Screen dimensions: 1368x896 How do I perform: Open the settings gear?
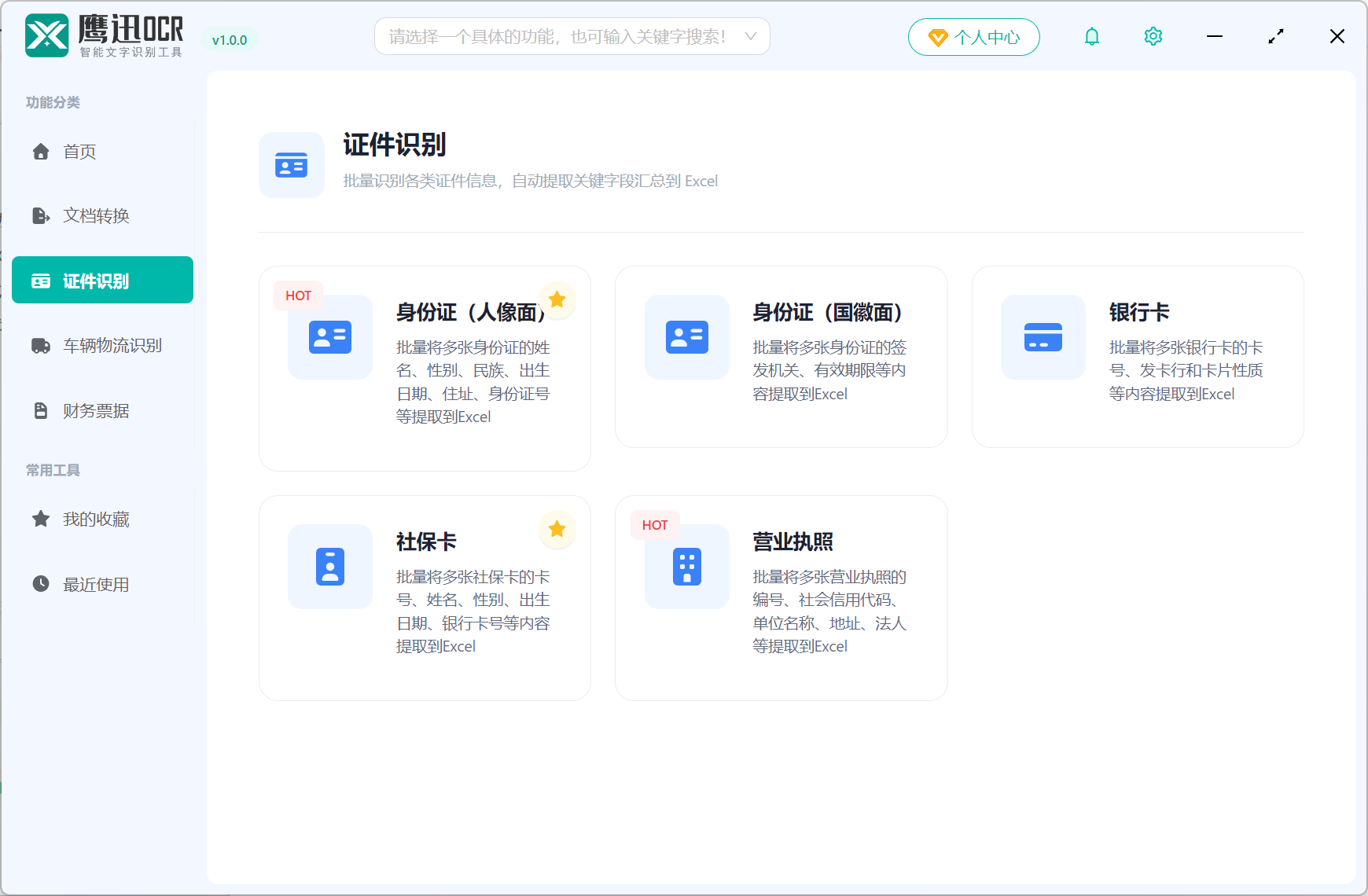point(1153,35)
